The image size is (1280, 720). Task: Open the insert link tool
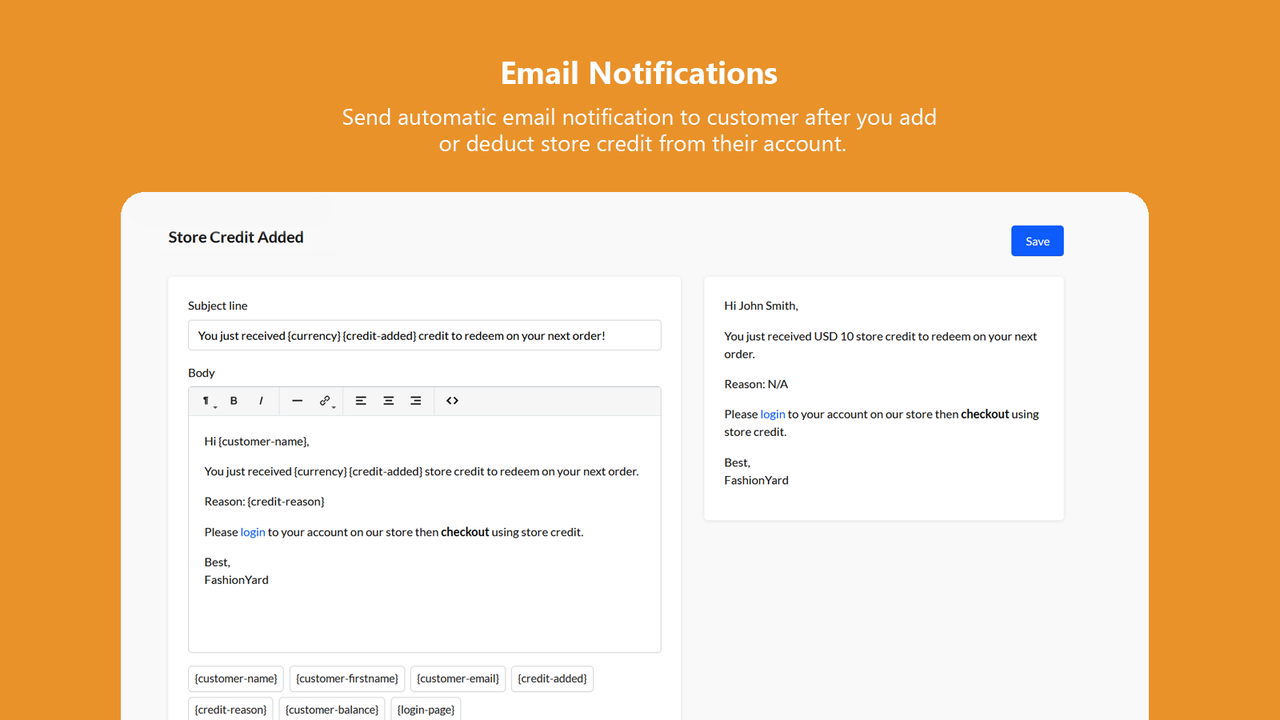point(324,400)
